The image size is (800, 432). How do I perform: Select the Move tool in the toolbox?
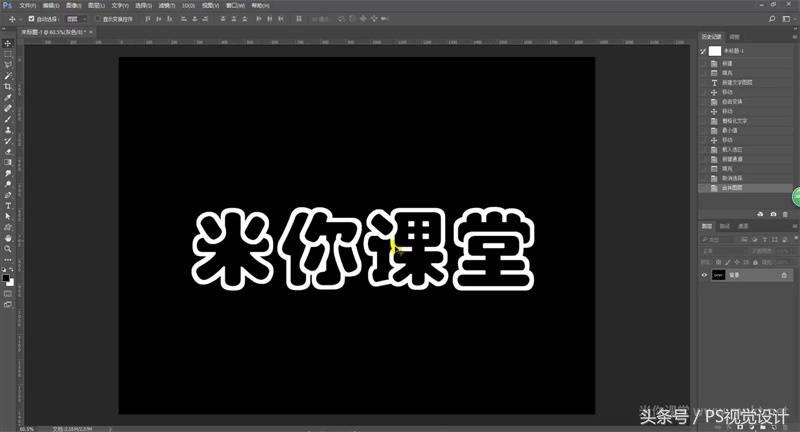(x=8, y=43)
